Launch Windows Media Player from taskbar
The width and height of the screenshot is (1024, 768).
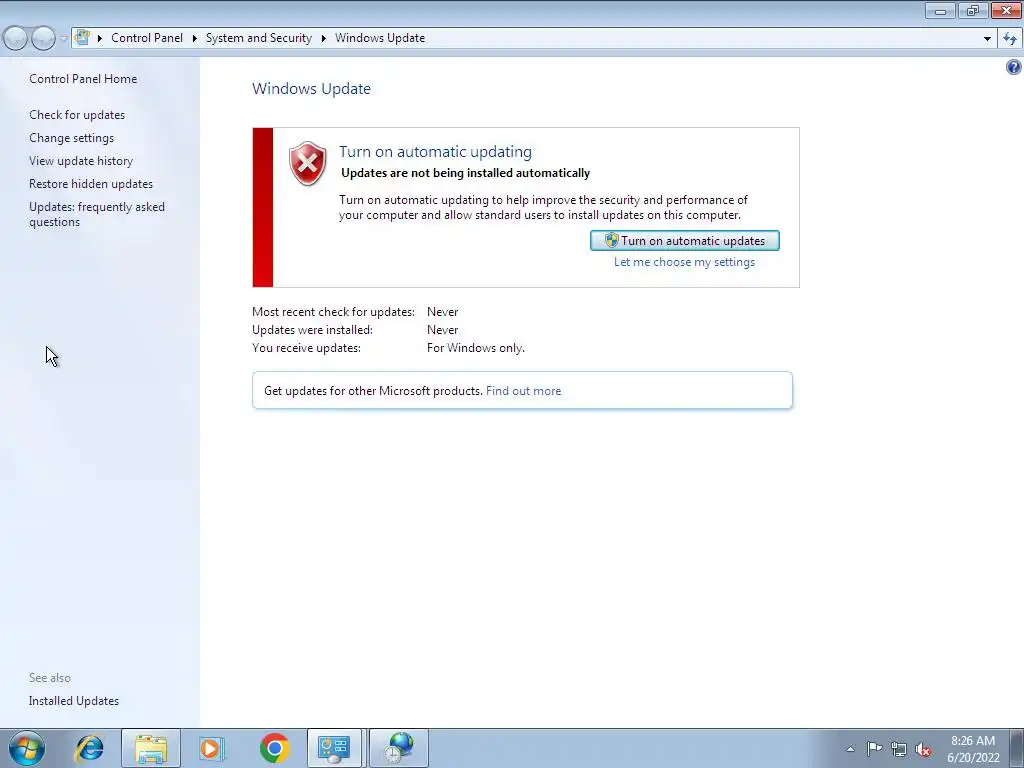212,748
